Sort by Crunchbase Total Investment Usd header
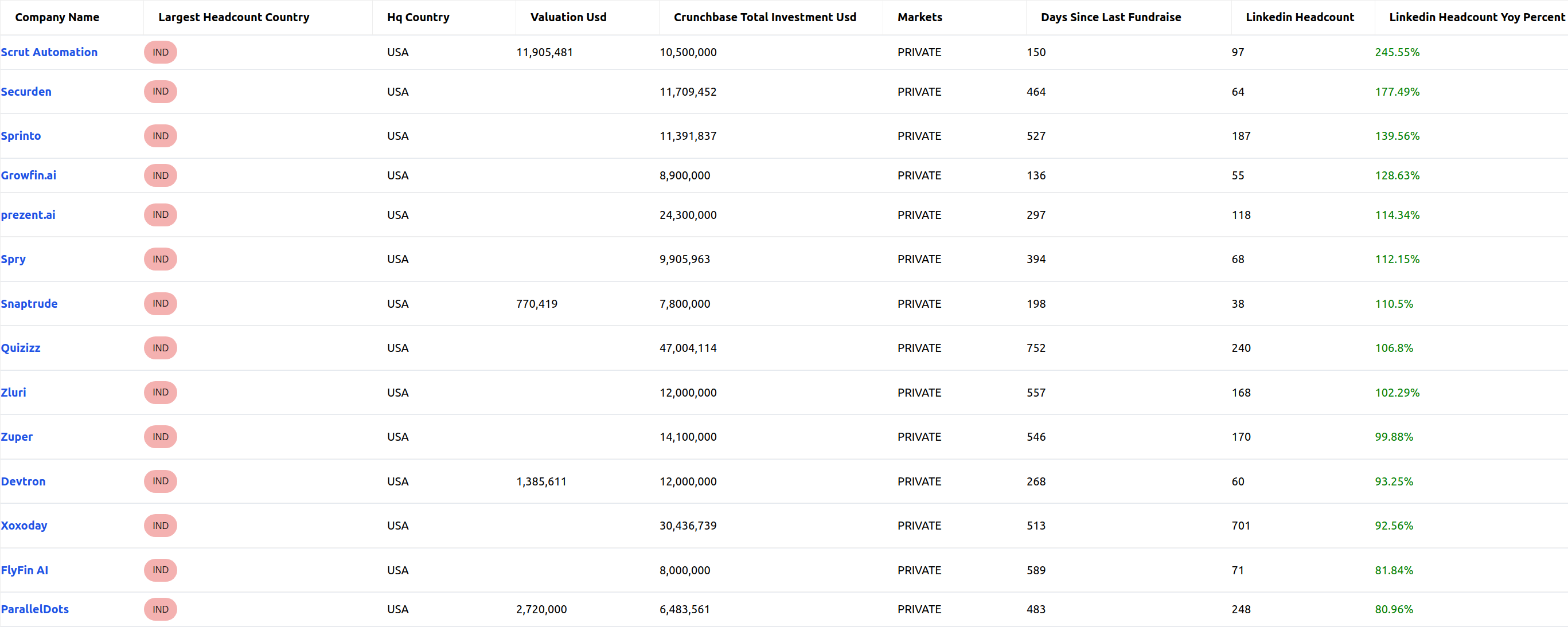 coord(765,17)
